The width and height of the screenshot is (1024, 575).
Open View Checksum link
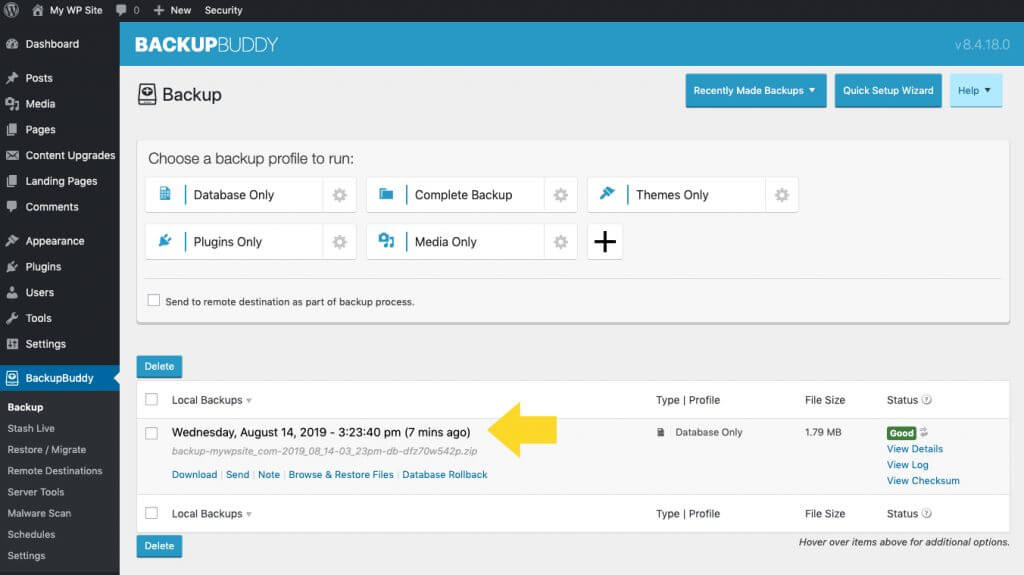click(x=923, y=480)
